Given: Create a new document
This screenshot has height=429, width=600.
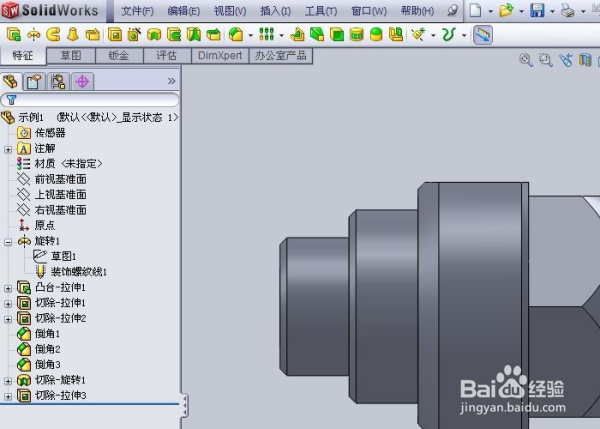Looking at the screenshot, I should [475, 10].
